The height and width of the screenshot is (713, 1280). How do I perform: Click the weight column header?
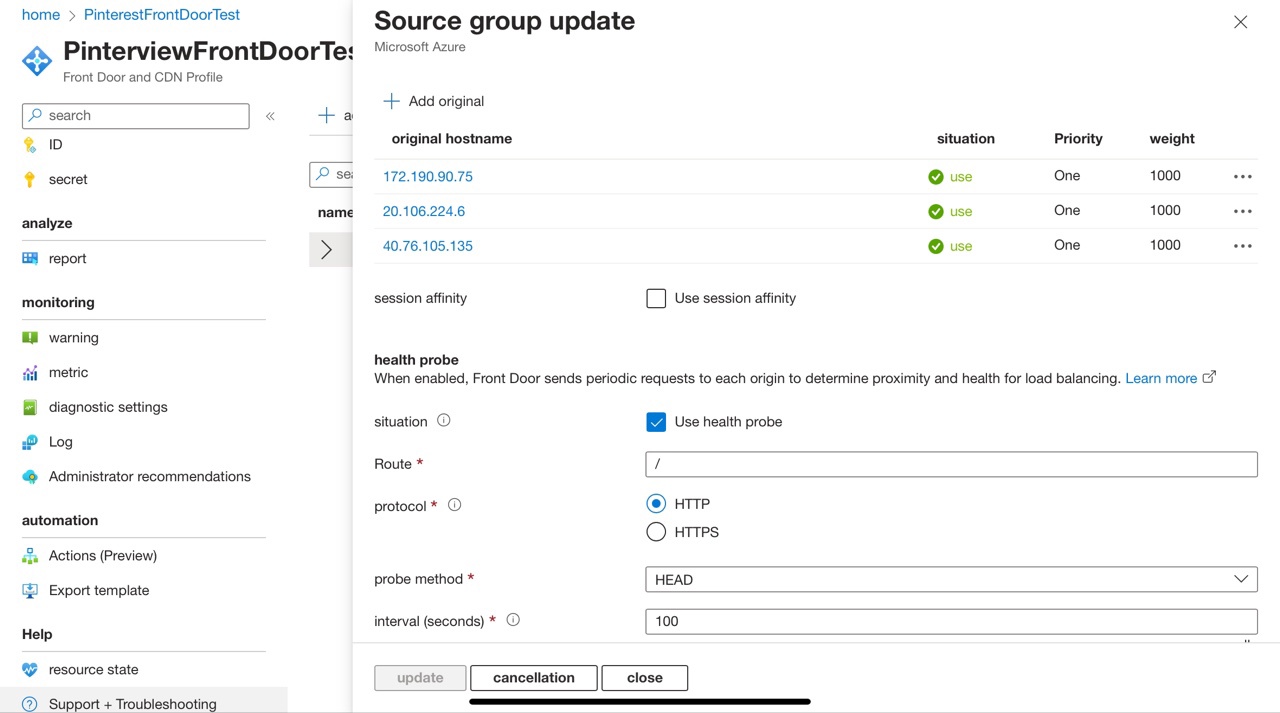(x=1172, y=139)
